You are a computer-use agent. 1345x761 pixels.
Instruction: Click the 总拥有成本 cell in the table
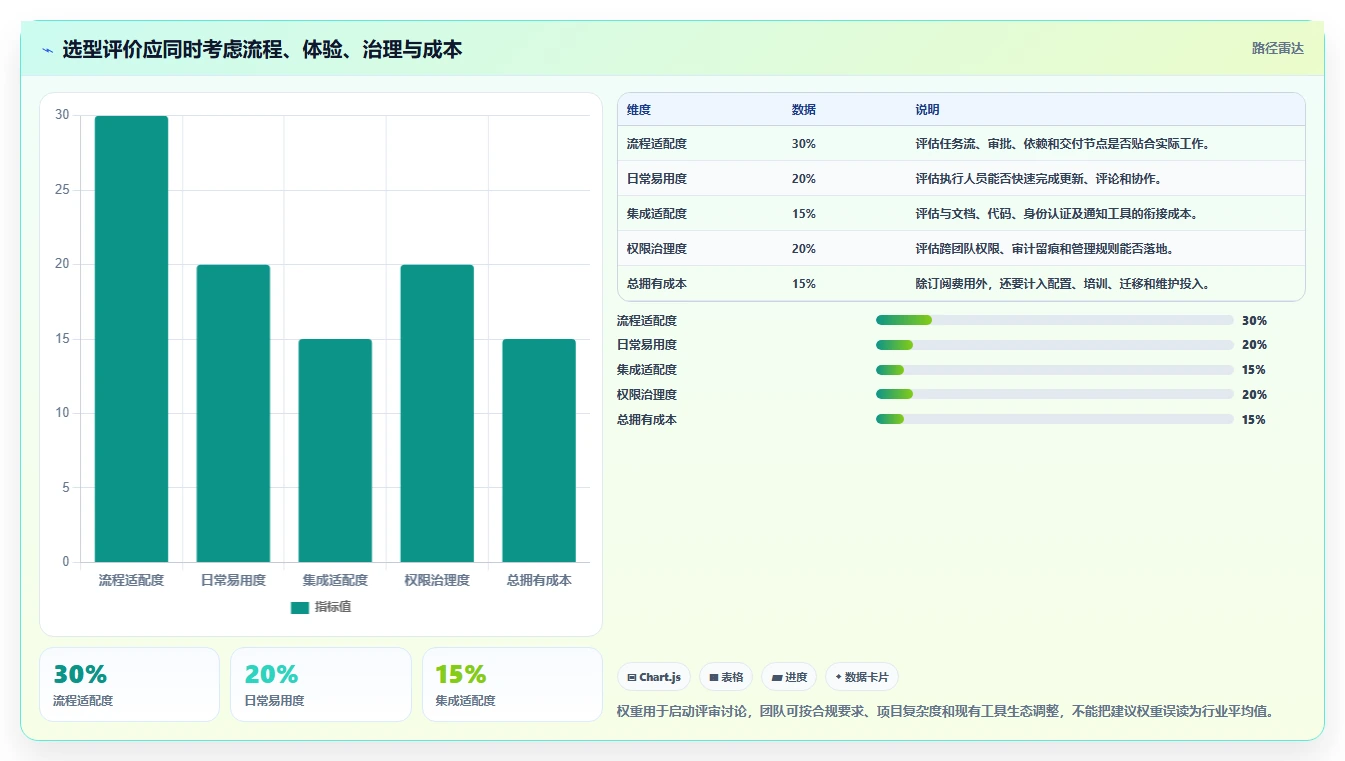(x=657, y=284)
